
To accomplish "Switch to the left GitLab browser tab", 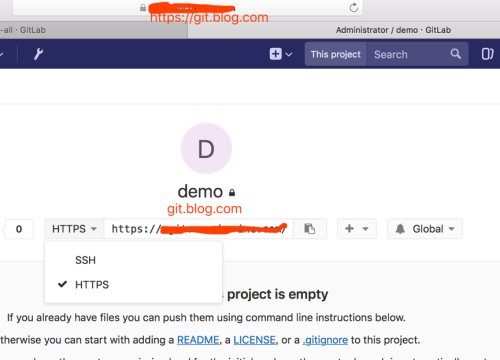I will (93, 30).
